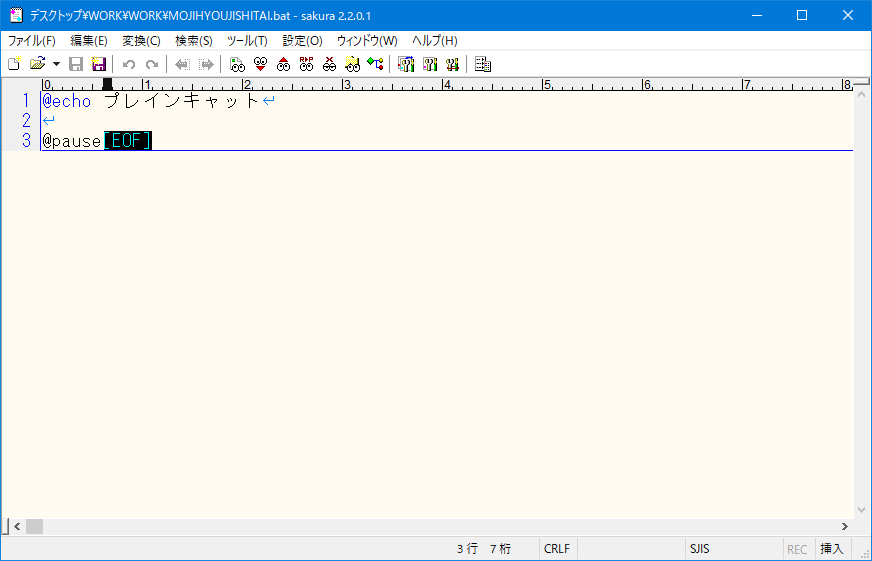Viewport: 872px width, 561px height.
Task: Open the type settings list icon
Action: [x=406, y=64]
